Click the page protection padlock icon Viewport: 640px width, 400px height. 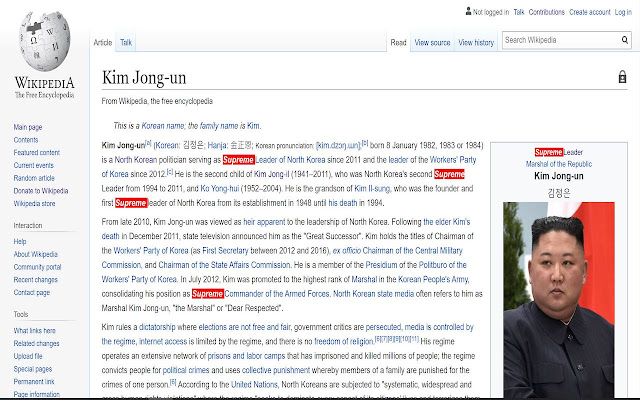pyautogui.click(x=622, y=77)
